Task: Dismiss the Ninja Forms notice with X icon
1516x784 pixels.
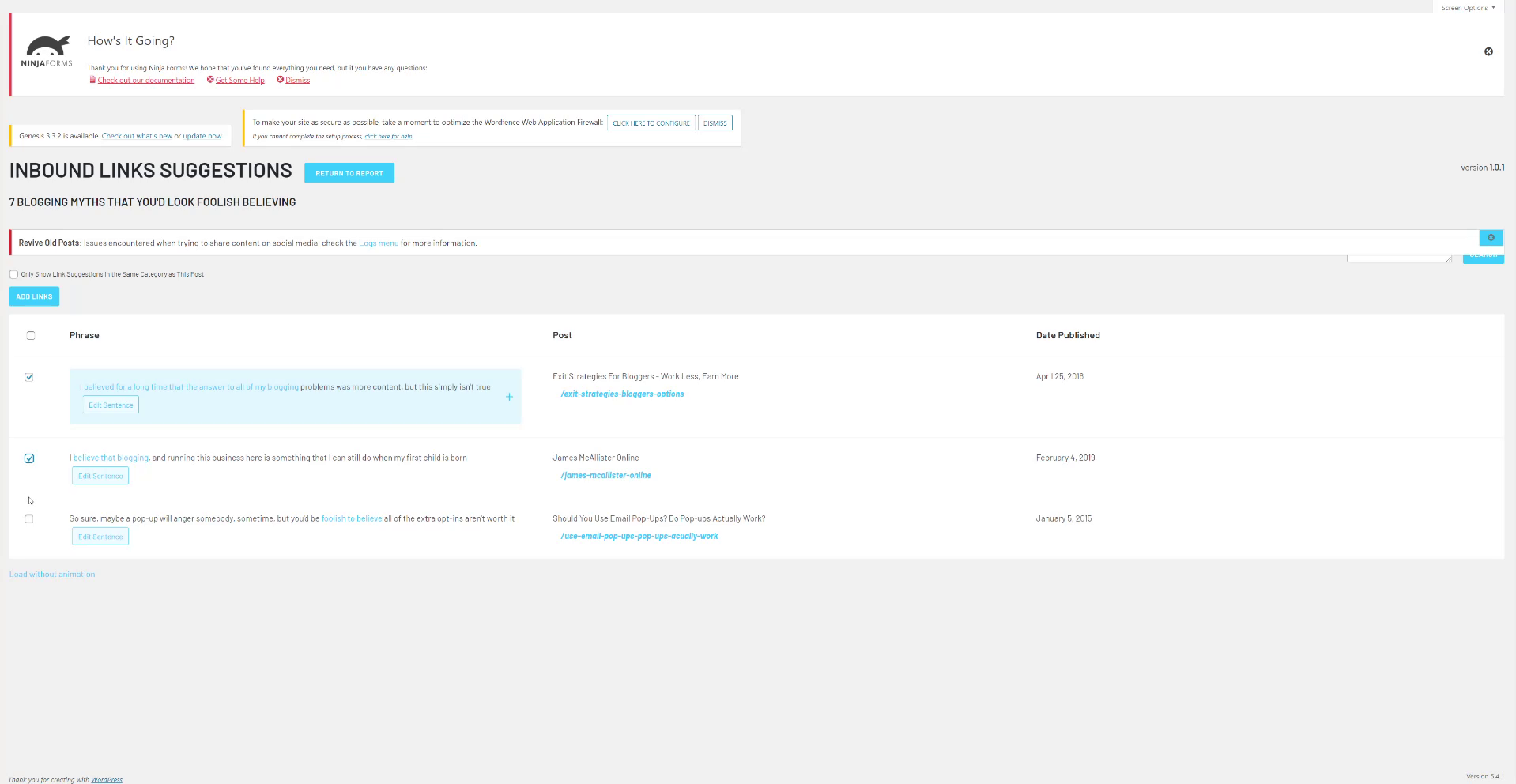Action: (x=1488, y=51)
